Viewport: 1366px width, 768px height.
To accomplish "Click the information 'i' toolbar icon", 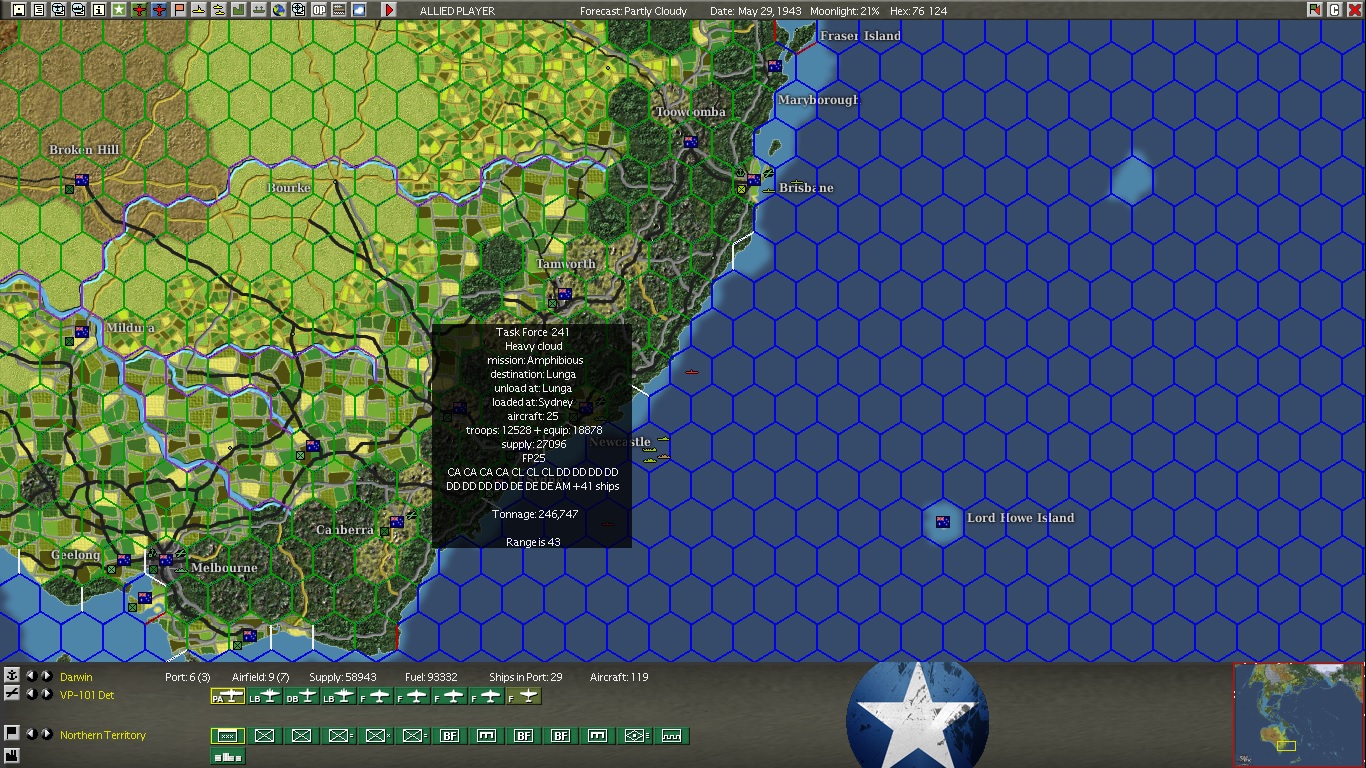I will pyautogui.click(x=99, y=10).
